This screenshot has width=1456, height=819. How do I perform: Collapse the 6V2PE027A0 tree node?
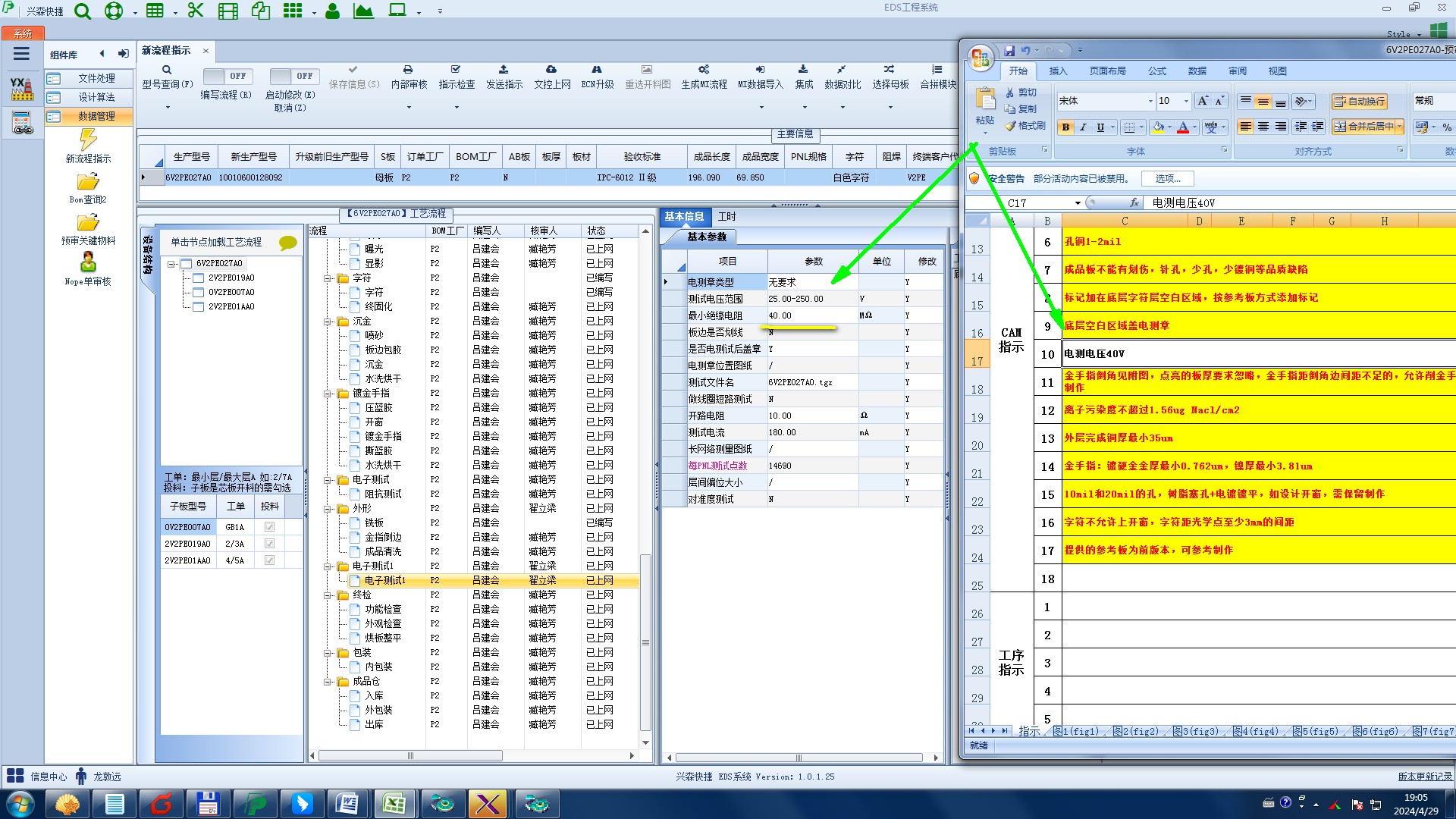pos(172,264)
